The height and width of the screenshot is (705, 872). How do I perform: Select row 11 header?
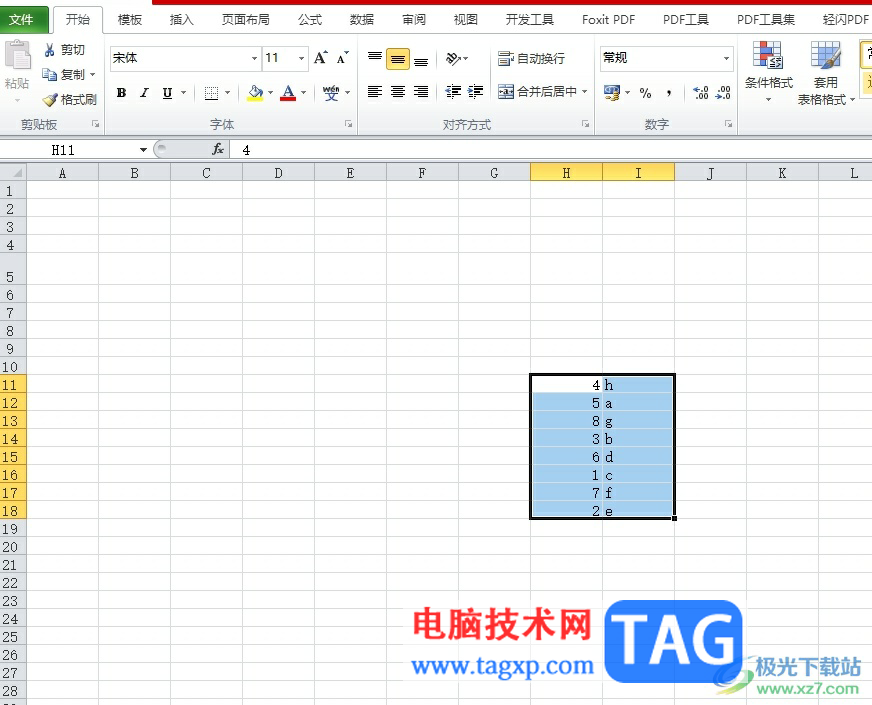point(13,385)
